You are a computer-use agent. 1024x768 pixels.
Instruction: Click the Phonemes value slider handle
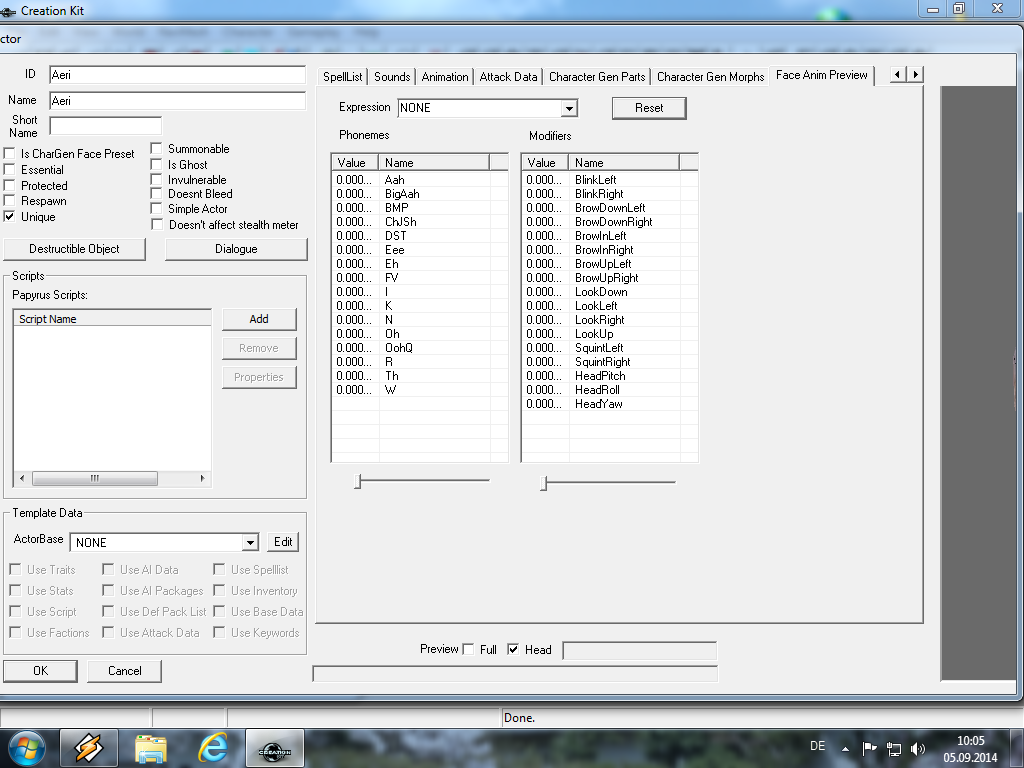(357, 482)
